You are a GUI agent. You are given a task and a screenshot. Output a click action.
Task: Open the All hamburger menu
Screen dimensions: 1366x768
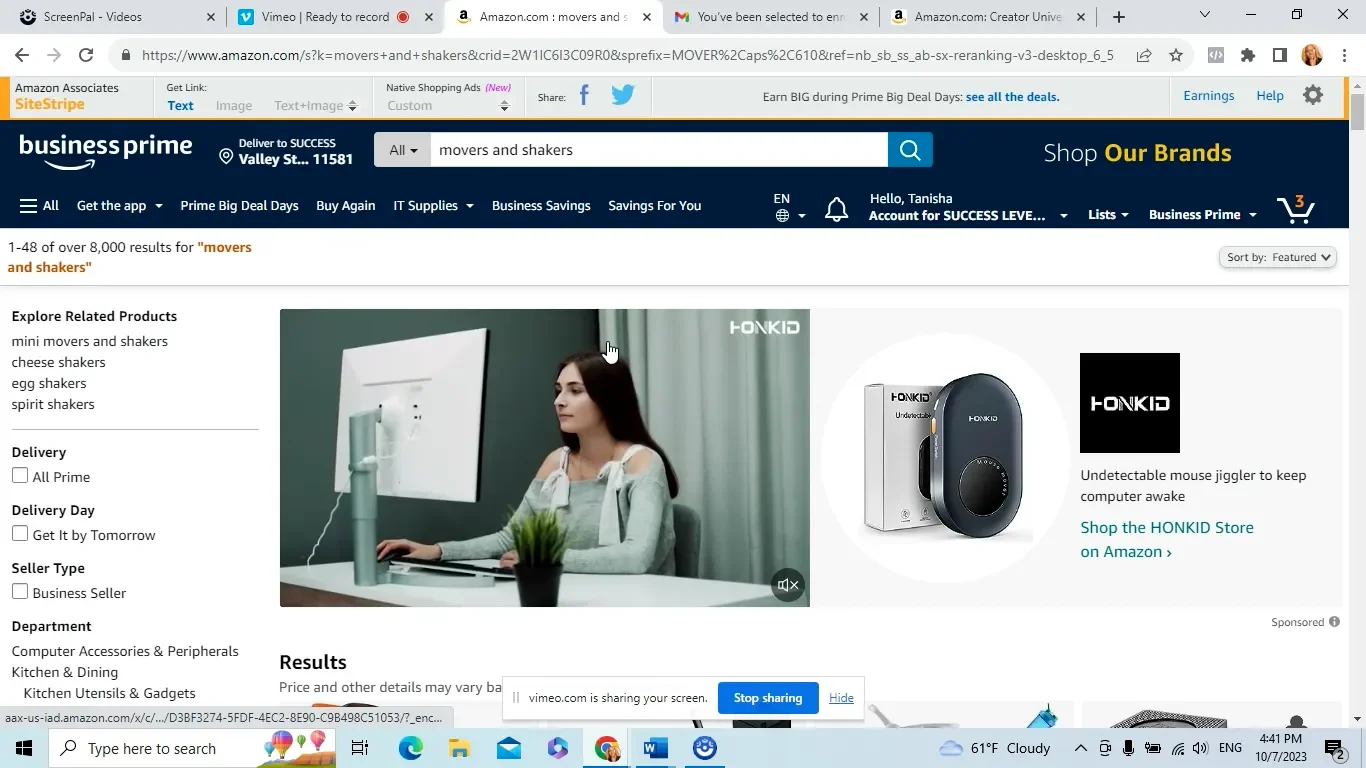(x=39, y=206)
